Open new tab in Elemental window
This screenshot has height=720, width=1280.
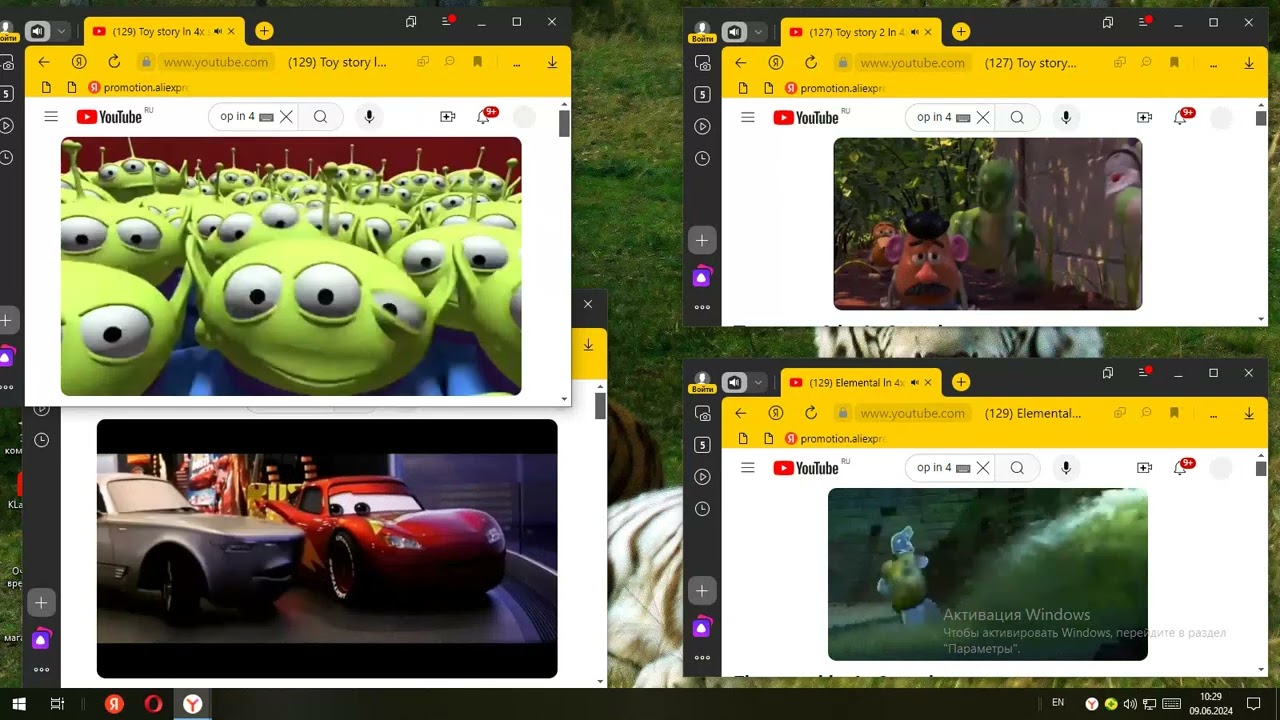(x=961, y=382)
